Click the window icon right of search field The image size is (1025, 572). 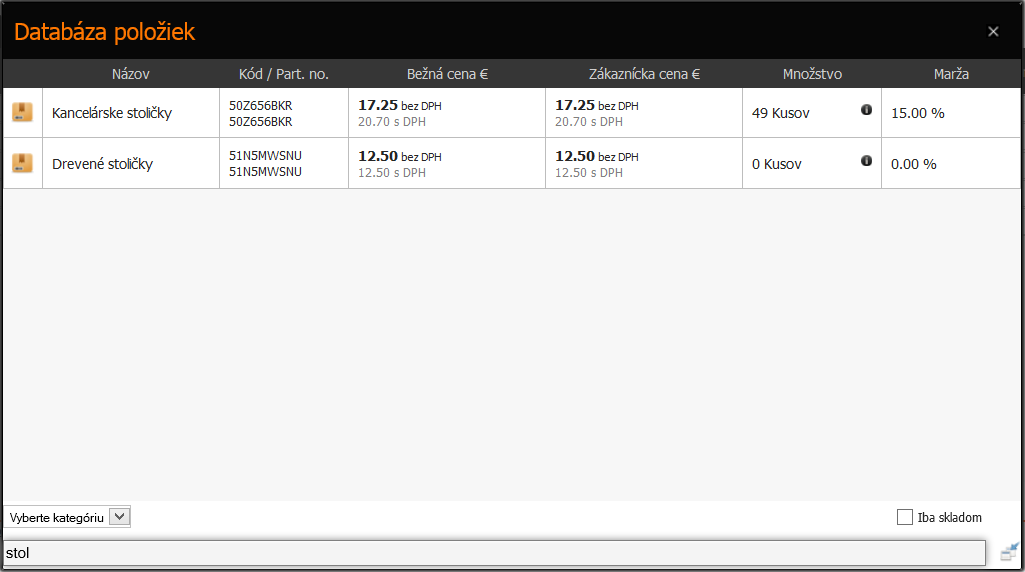coord(1009,552)
